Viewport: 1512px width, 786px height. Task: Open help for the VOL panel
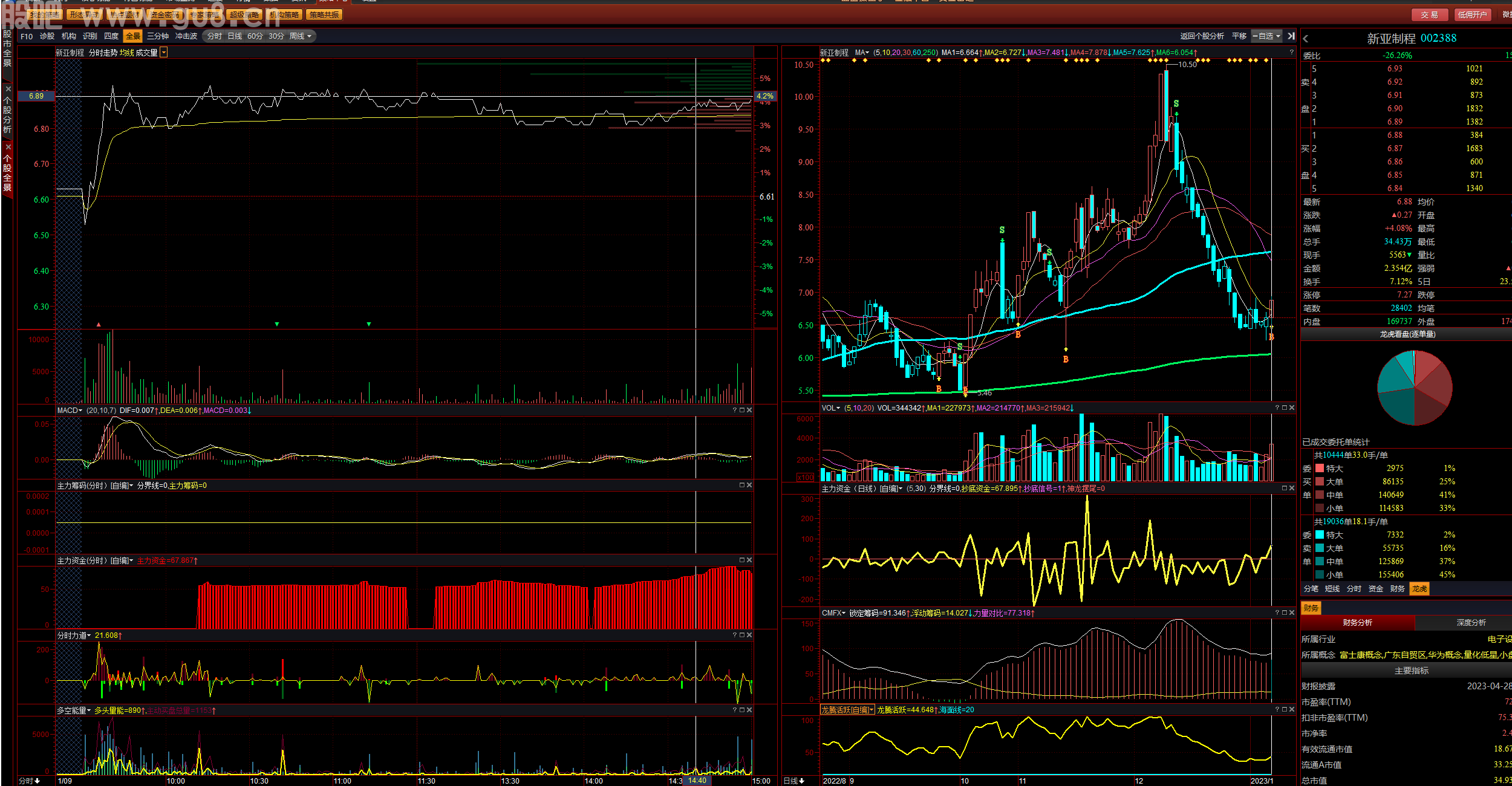[x=1277, y=408]
